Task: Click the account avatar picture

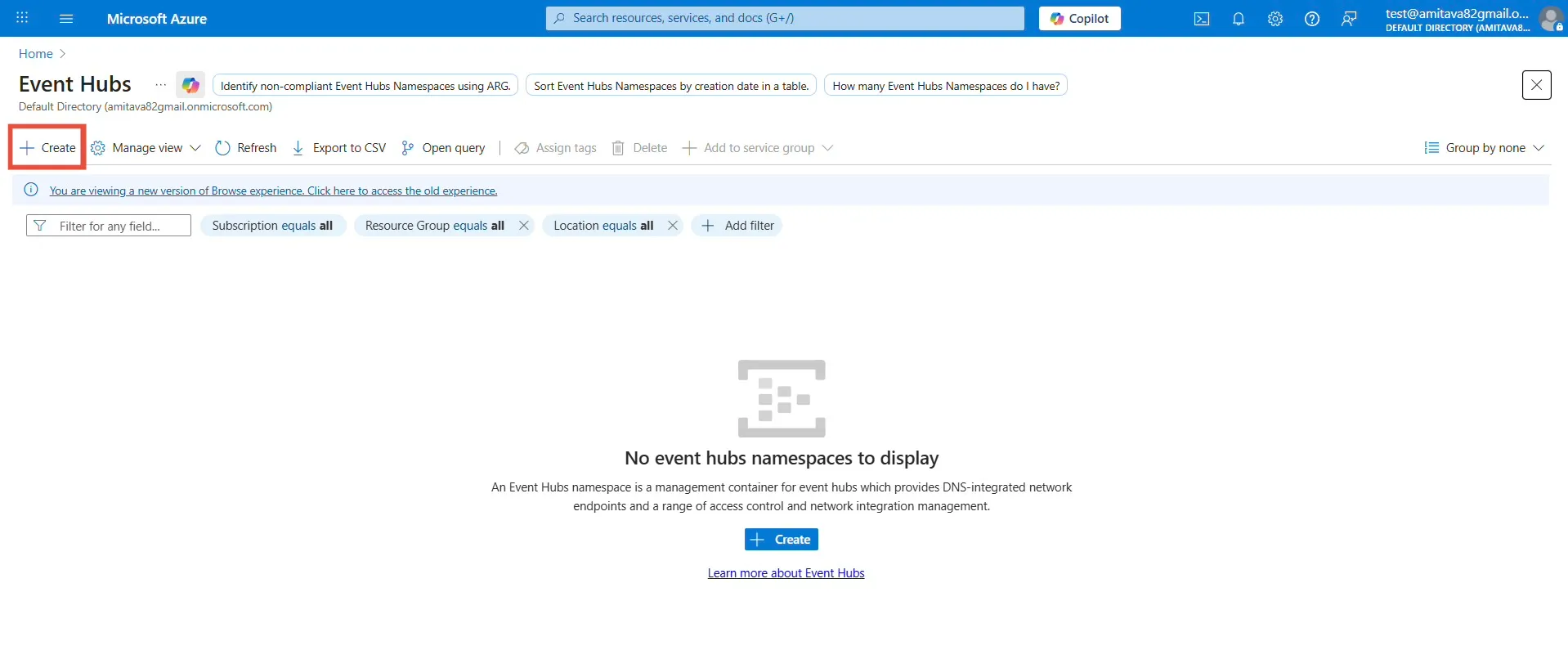Action: coord(1551,19)
